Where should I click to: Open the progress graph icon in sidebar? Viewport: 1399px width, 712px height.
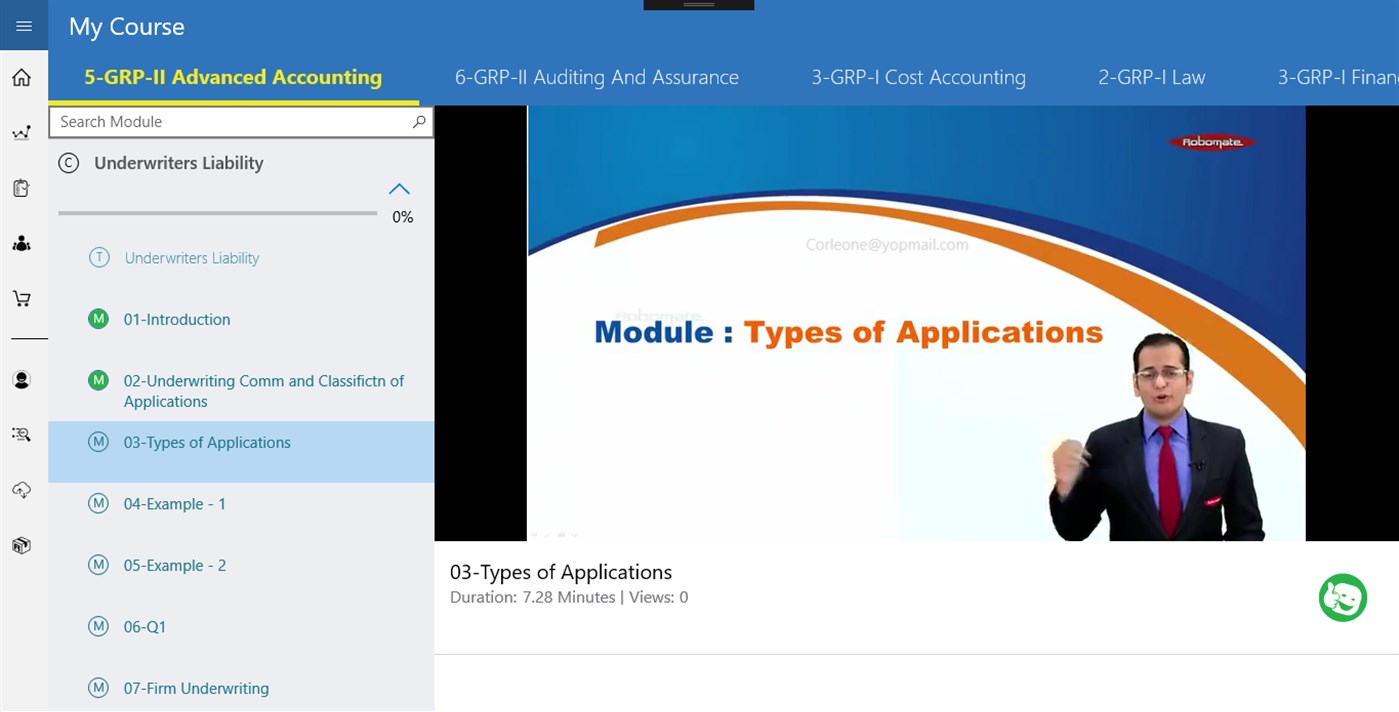click(x=22, y=132)
